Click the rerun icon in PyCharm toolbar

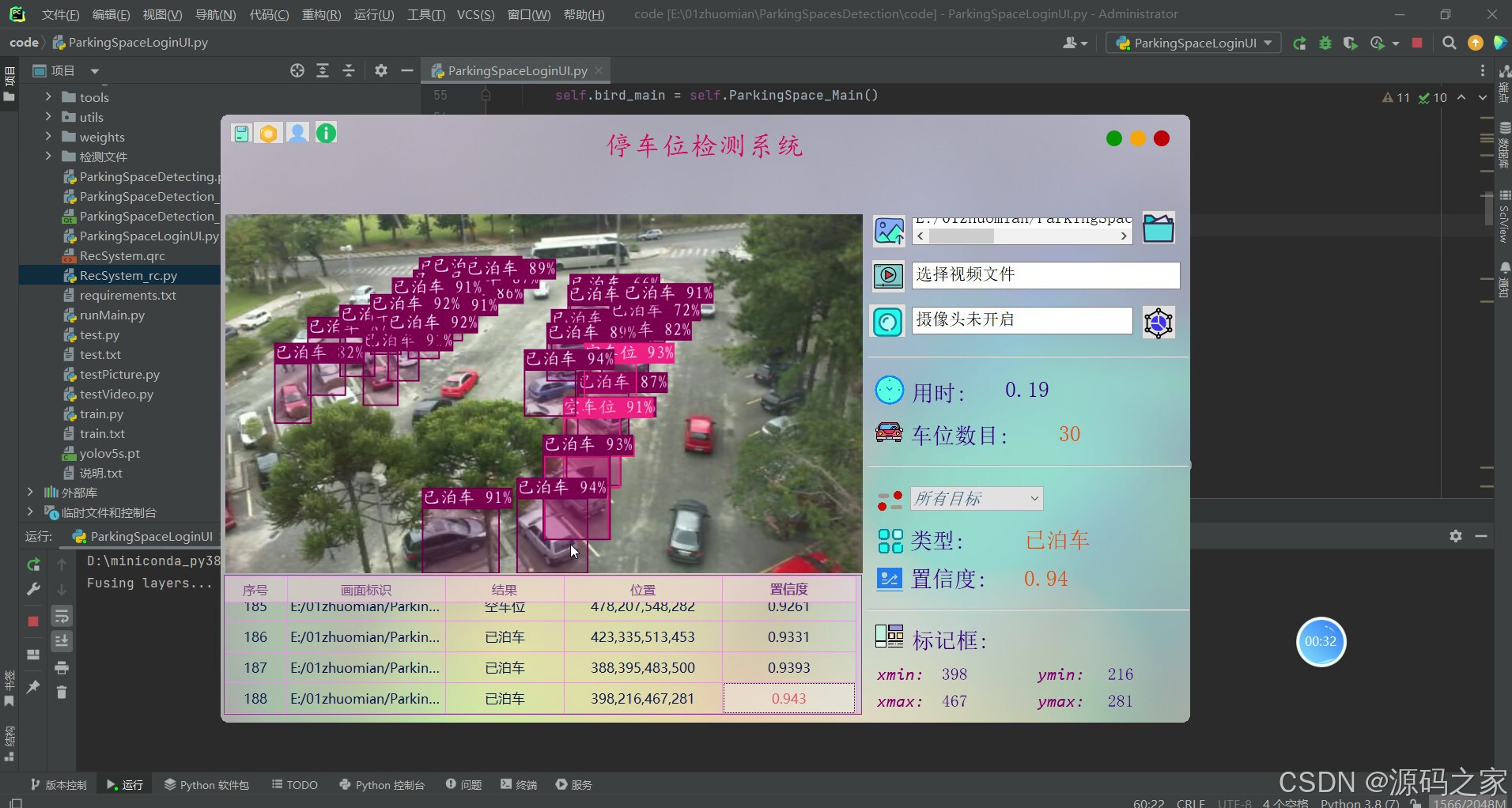[x=1299, y=43]
